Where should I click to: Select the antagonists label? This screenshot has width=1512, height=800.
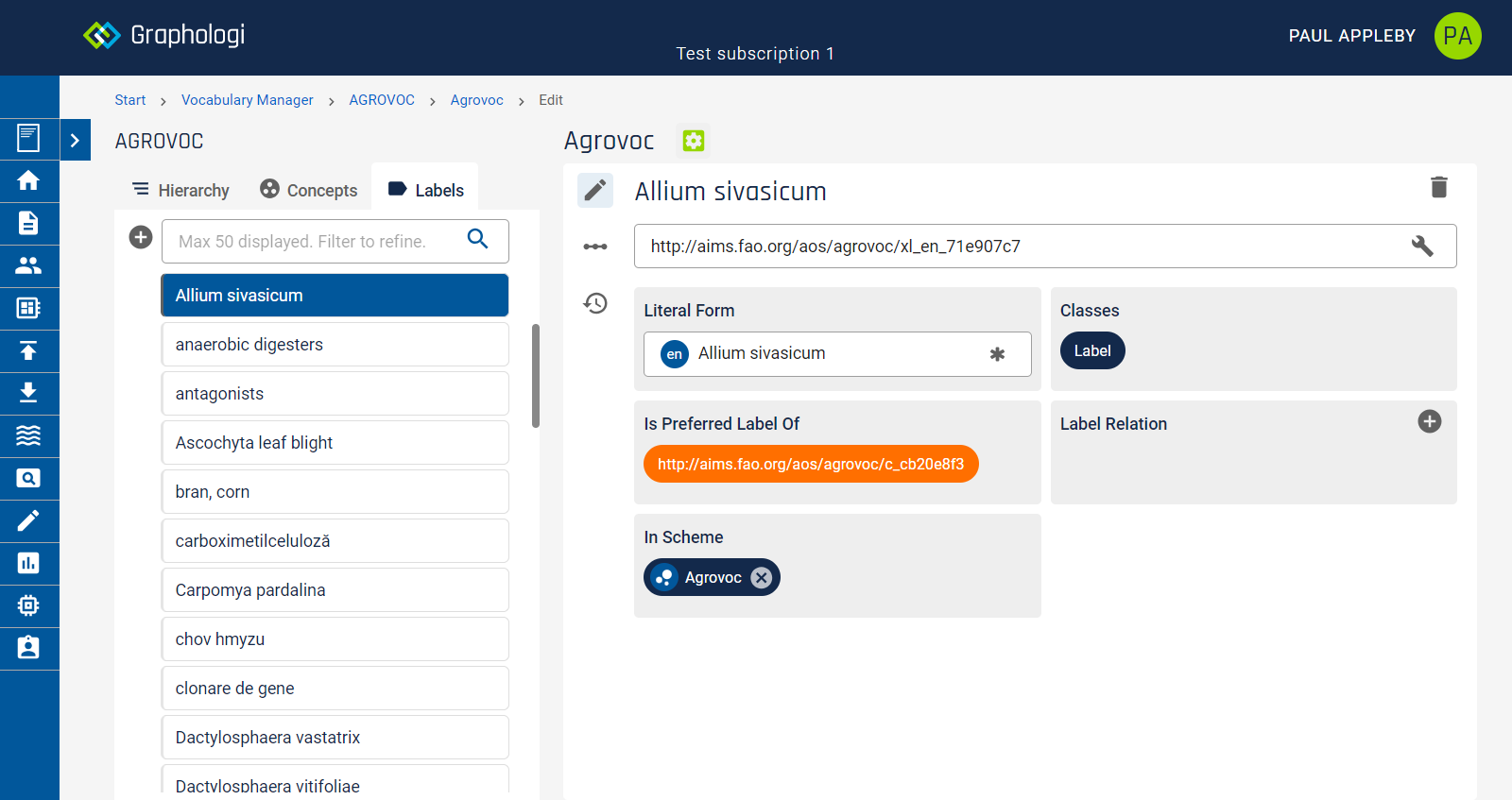(335, 394)
